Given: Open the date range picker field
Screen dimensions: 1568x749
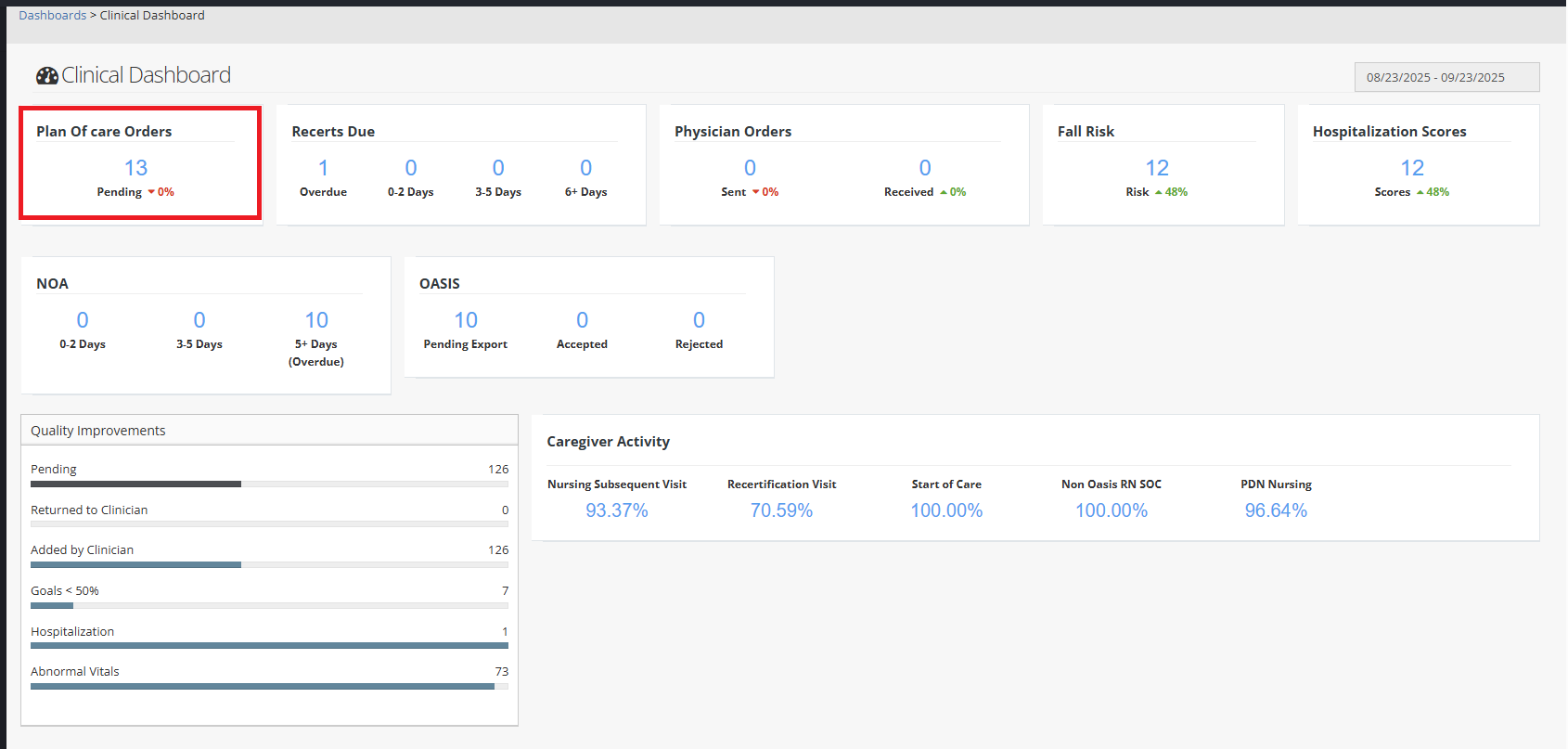Looking at the screenshot, I should (1446, 77).
